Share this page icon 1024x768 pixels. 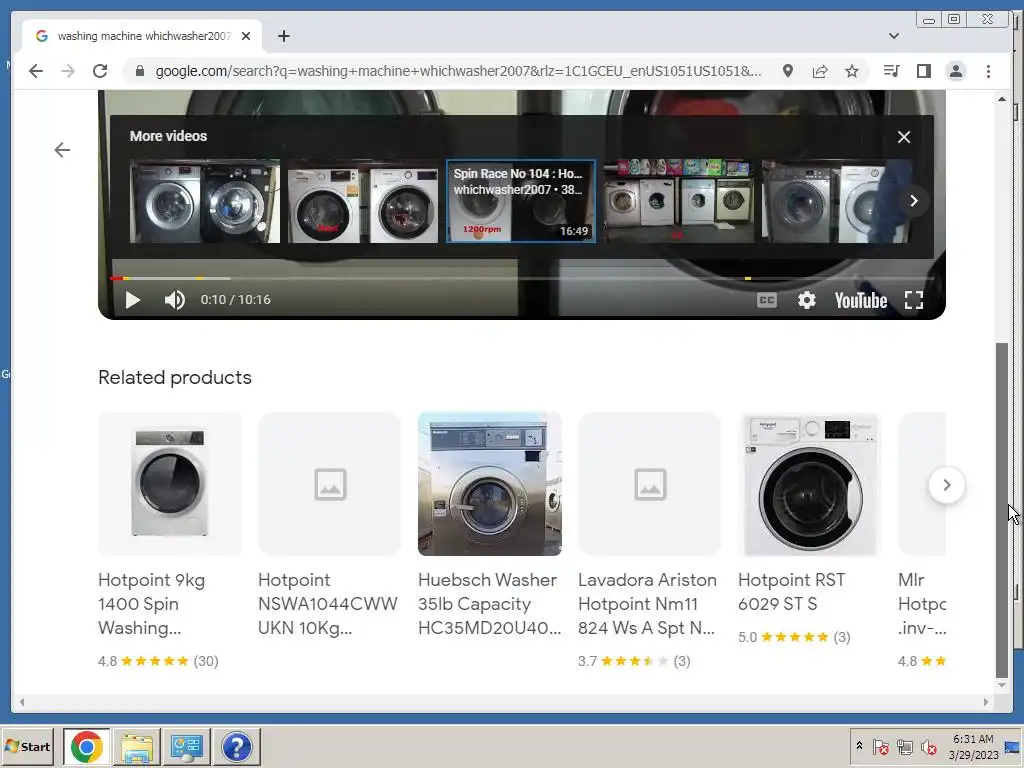tap(820, 71)
